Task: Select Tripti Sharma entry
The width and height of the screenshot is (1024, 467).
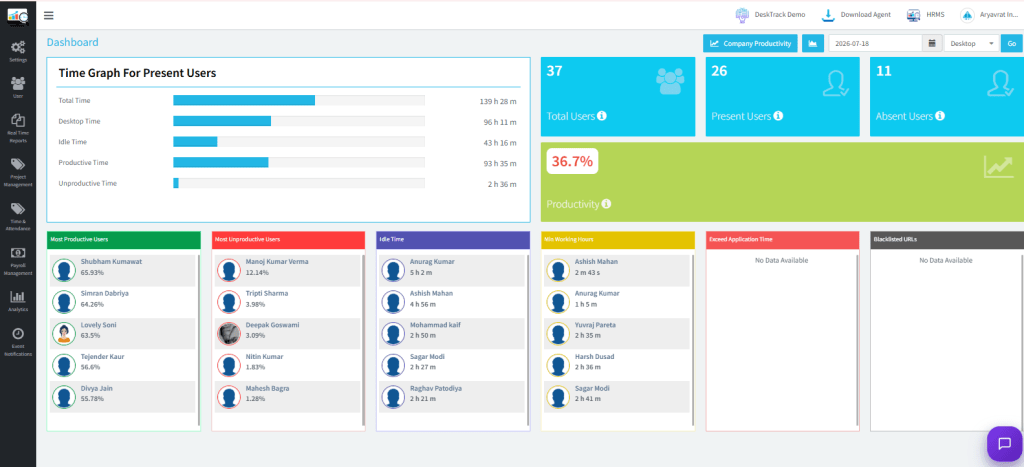Action: pyautogui.click(x=287, y=302)
